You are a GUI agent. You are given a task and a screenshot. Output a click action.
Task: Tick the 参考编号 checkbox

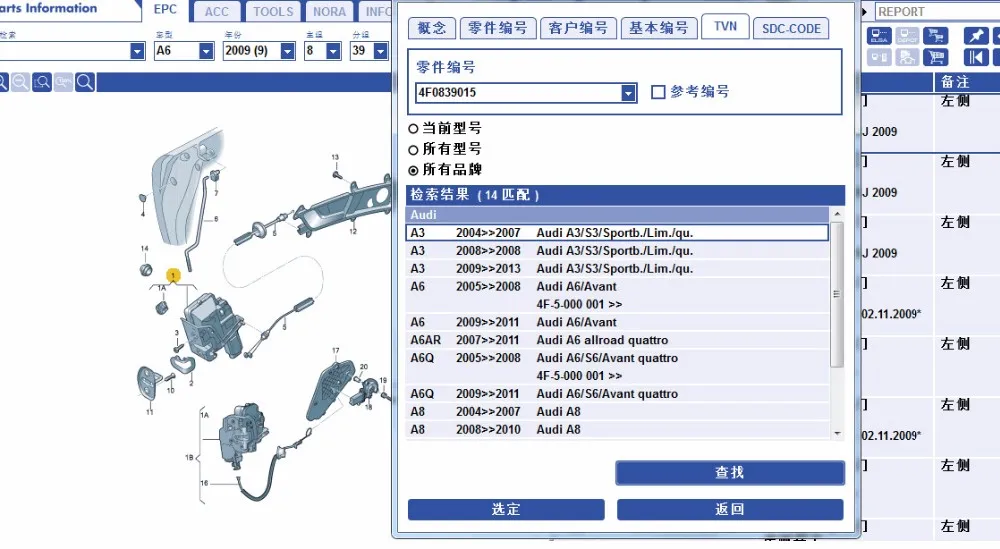coord(658,92)
